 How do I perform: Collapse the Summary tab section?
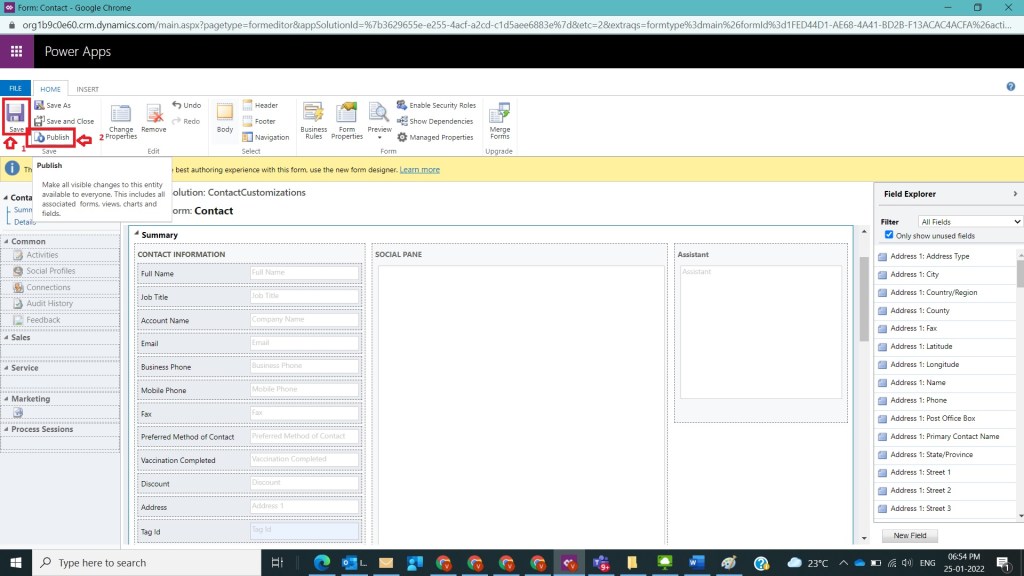pos(137,235)
